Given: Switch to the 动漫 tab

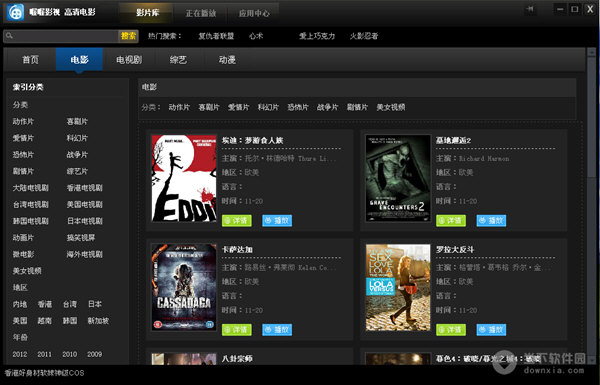Looking at the screenshot, I should pos(227,60).
